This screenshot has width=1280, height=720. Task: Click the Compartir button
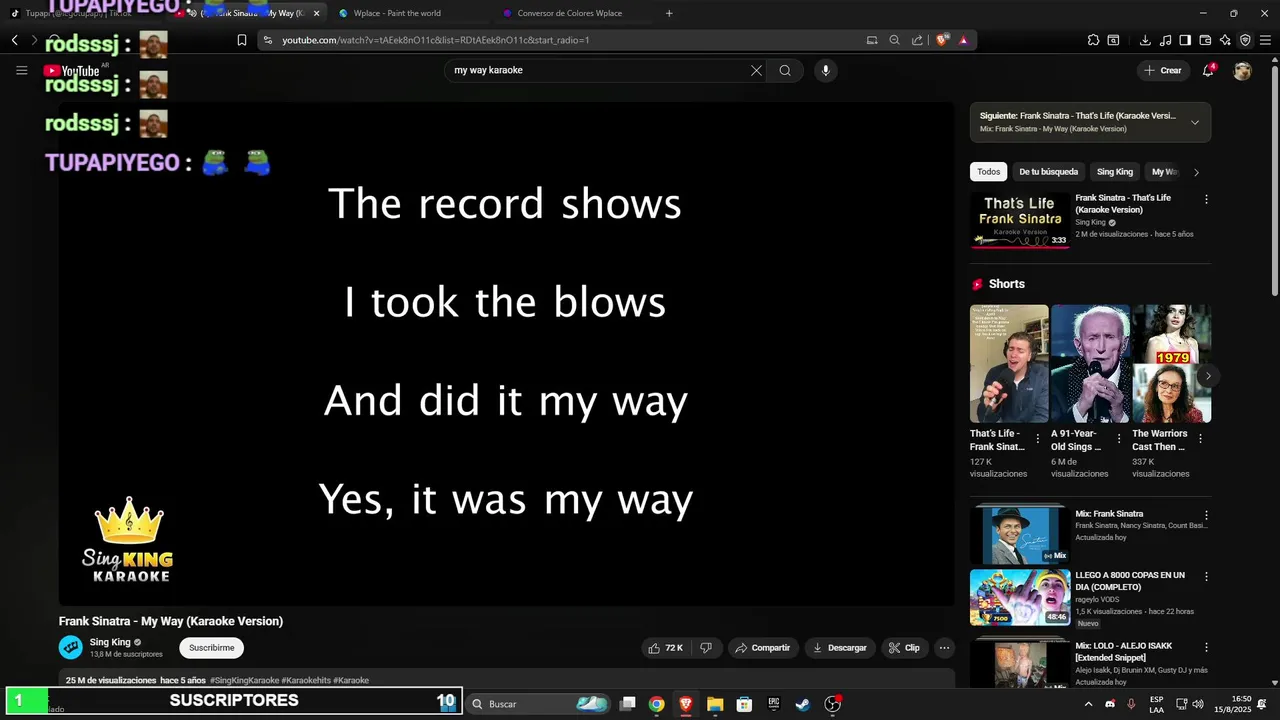763,648
